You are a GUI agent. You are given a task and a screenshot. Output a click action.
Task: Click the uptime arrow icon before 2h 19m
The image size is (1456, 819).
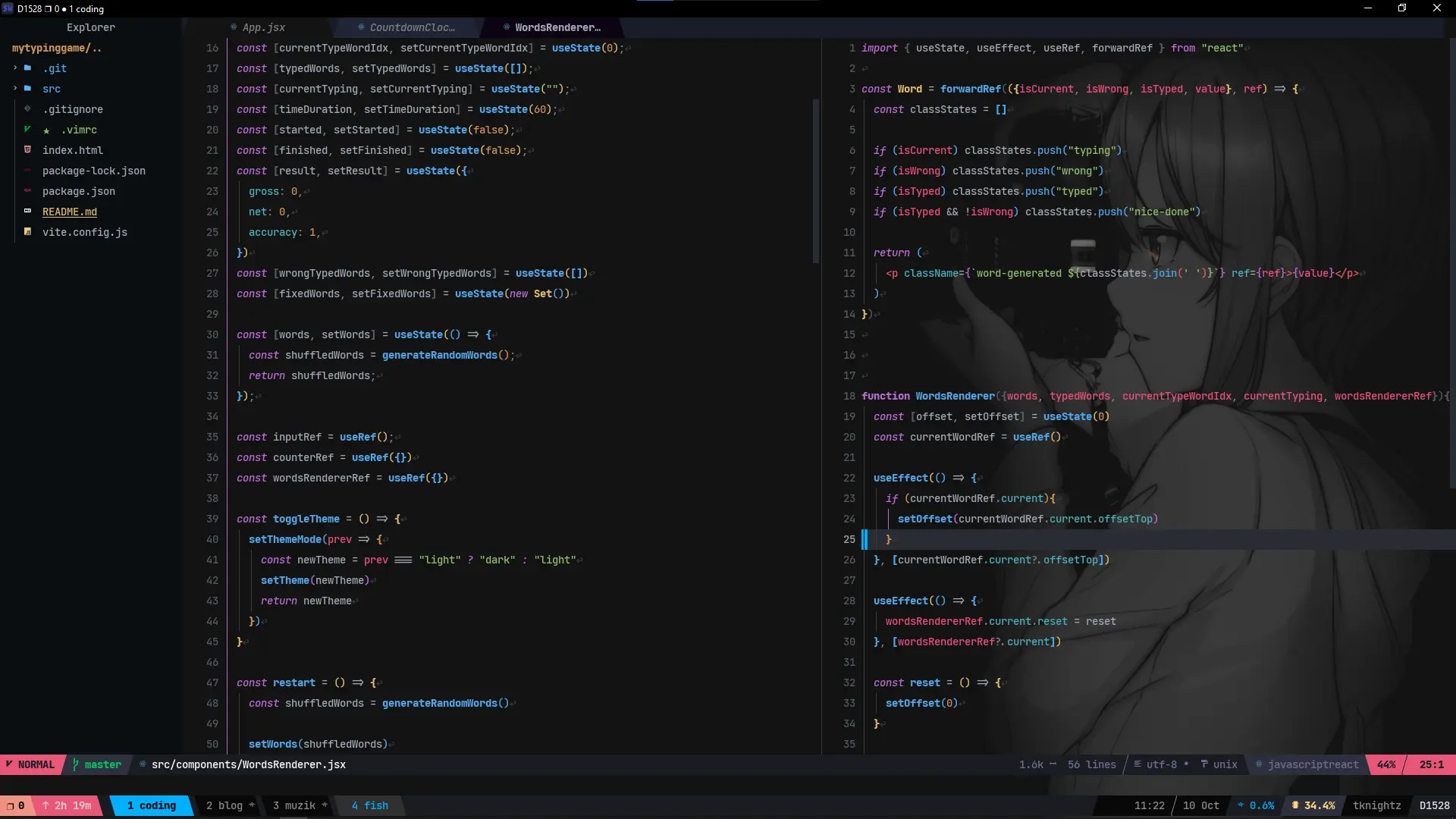45,805
